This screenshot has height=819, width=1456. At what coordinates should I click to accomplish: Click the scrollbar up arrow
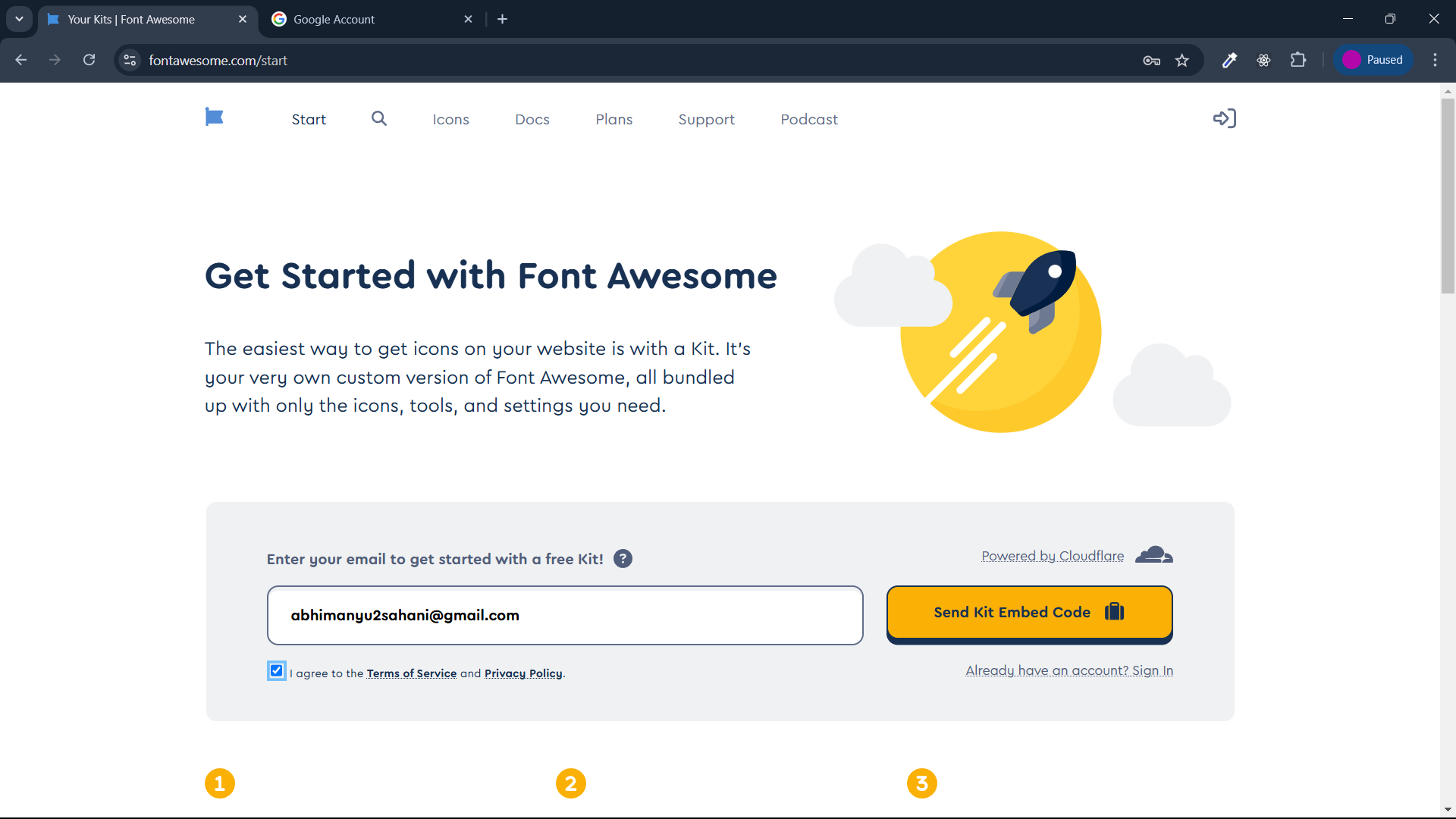(x=1448, y=90)
